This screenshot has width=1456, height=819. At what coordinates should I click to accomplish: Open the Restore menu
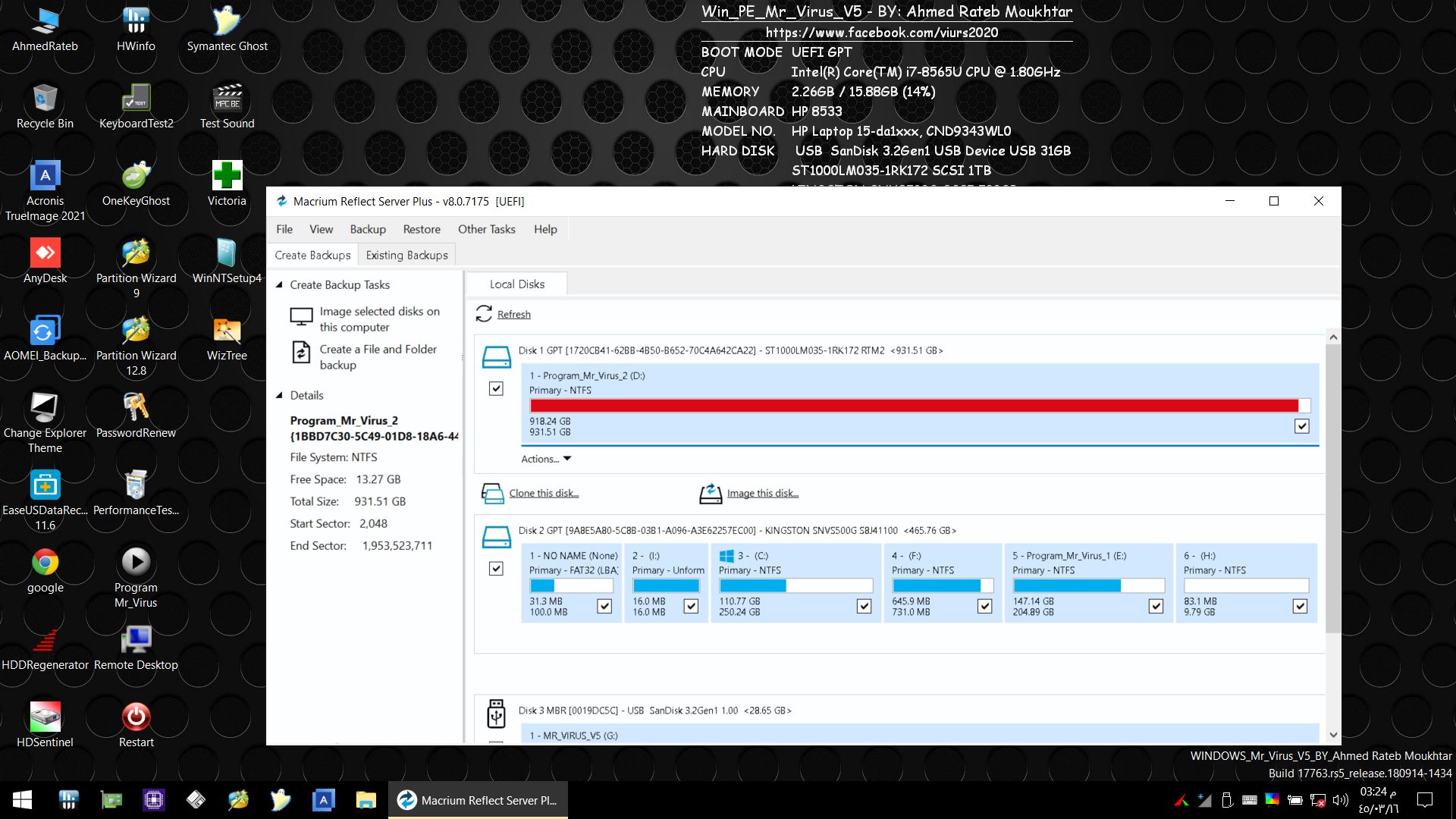(x=422, y=229)
